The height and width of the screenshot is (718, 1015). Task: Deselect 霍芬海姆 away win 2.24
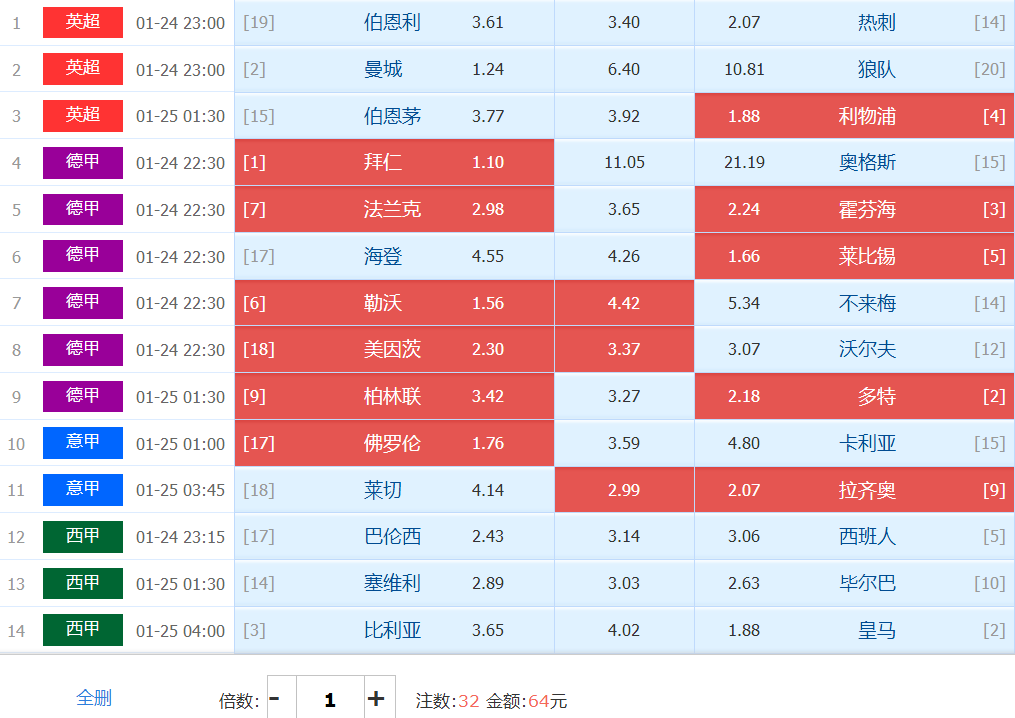coord(854,209)
